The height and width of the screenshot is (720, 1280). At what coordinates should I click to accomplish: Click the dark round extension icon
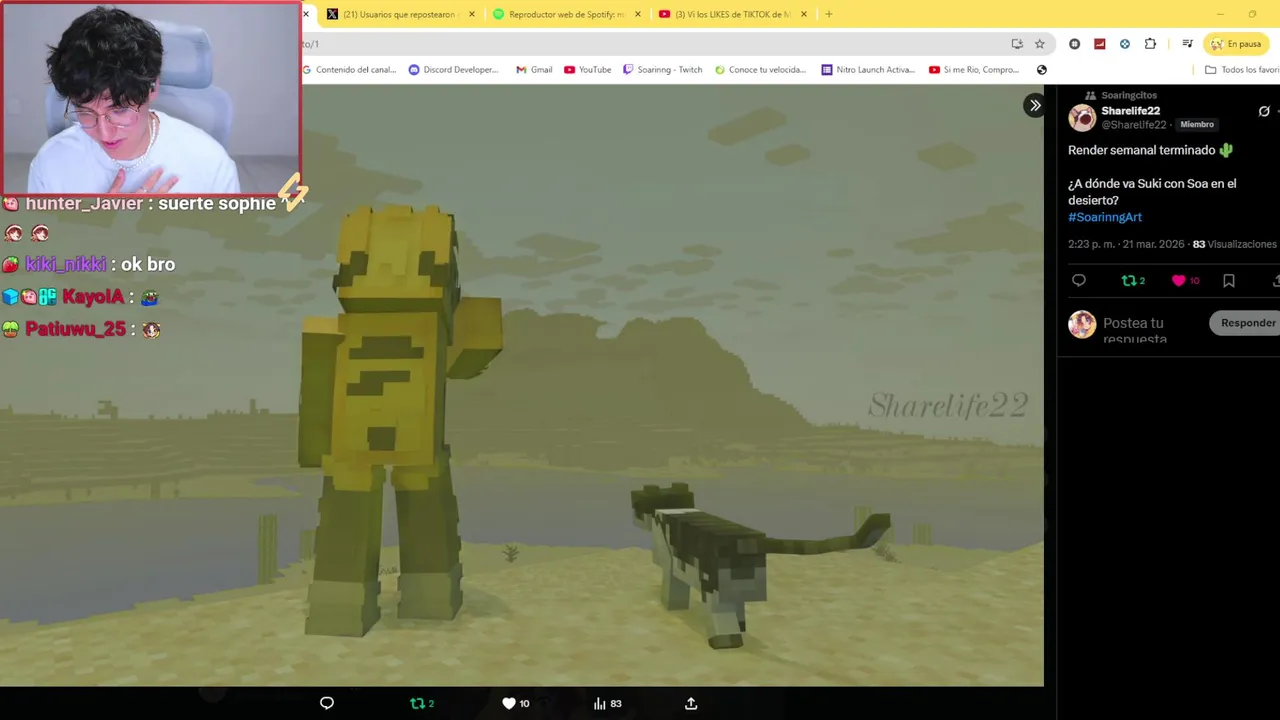1074,44
